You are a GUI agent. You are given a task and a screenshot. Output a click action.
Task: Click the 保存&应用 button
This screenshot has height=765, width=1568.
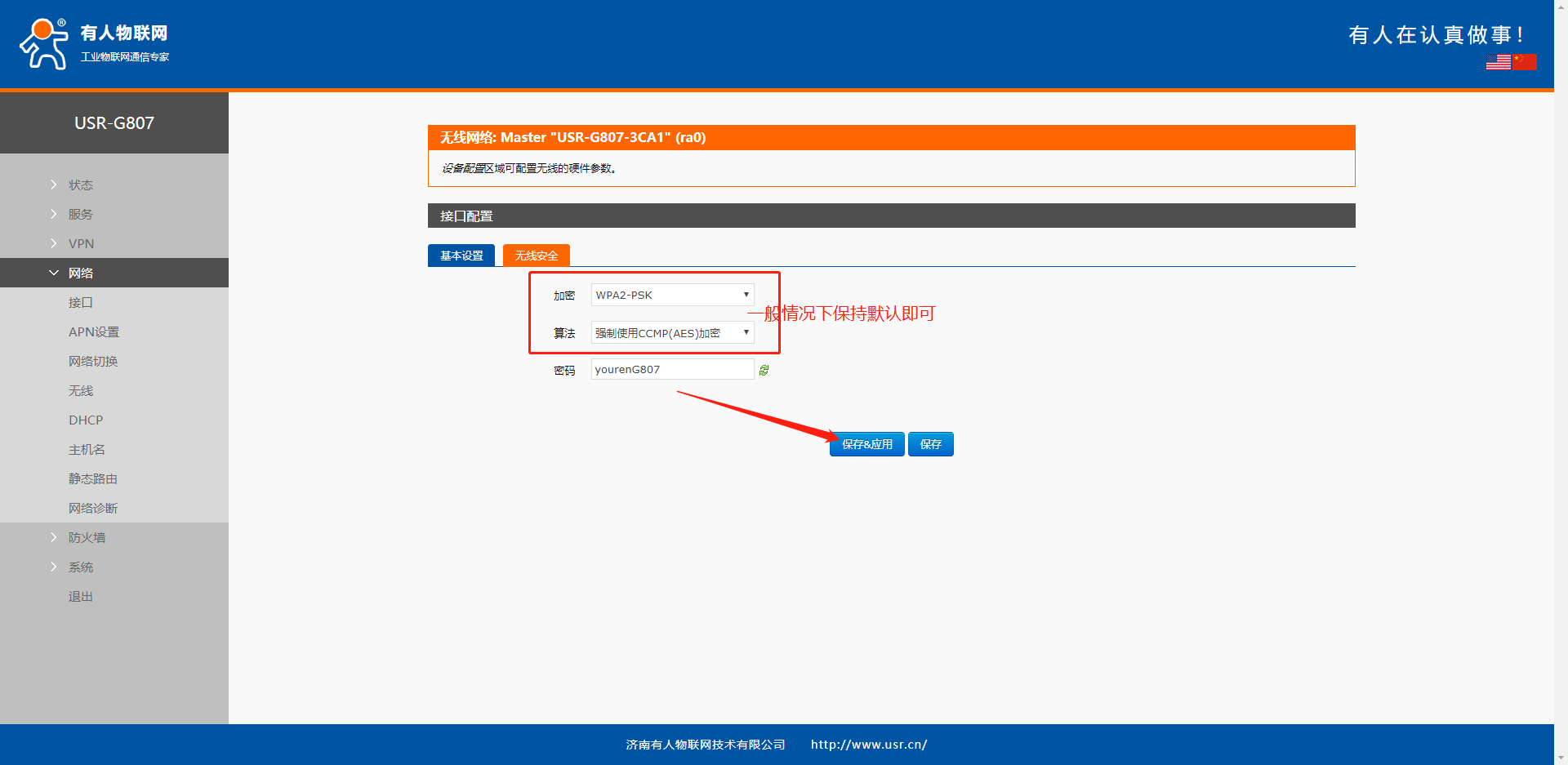(x=866, y=444)
